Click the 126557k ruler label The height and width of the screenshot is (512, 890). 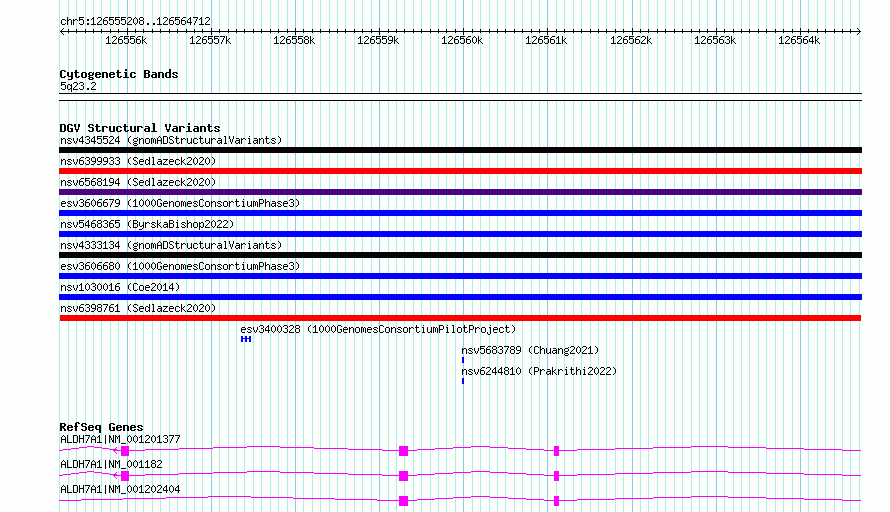[210, 41]
